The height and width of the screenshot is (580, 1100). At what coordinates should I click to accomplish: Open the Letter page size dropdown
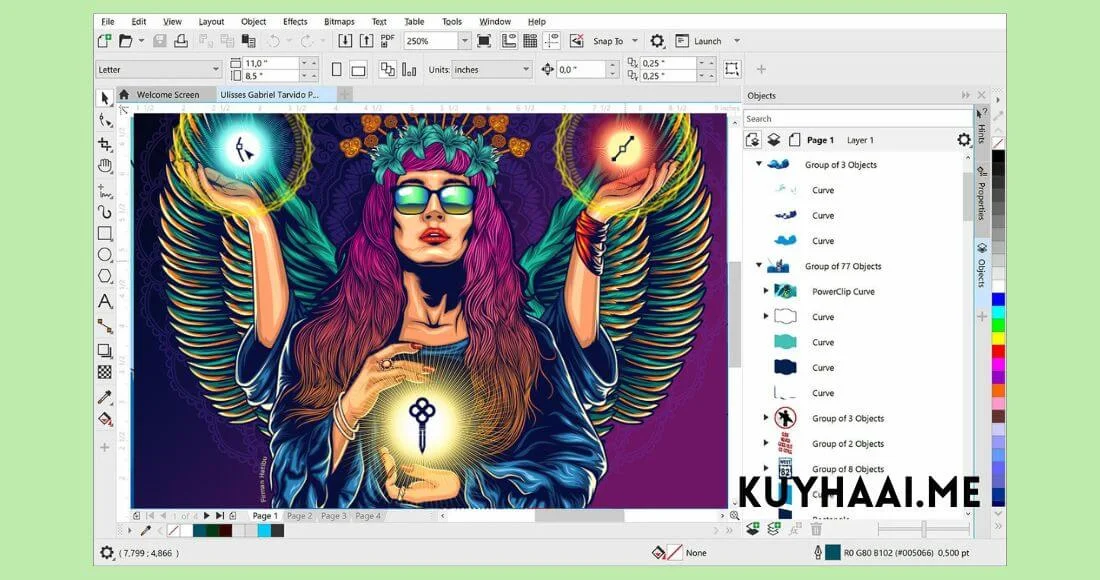[215, 69]
